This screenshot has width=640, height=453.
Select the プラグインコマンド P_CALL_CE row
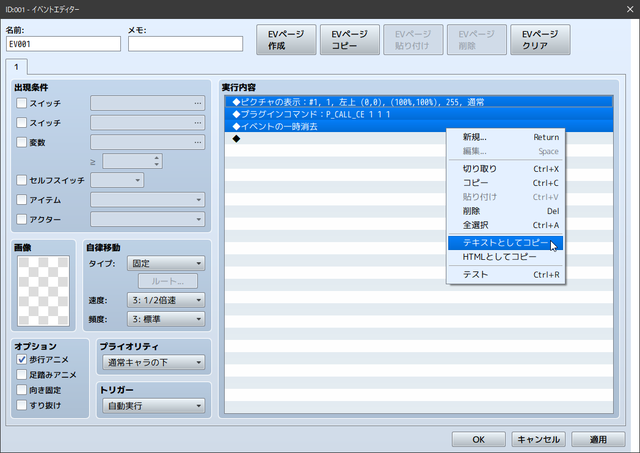click(419, 114)
